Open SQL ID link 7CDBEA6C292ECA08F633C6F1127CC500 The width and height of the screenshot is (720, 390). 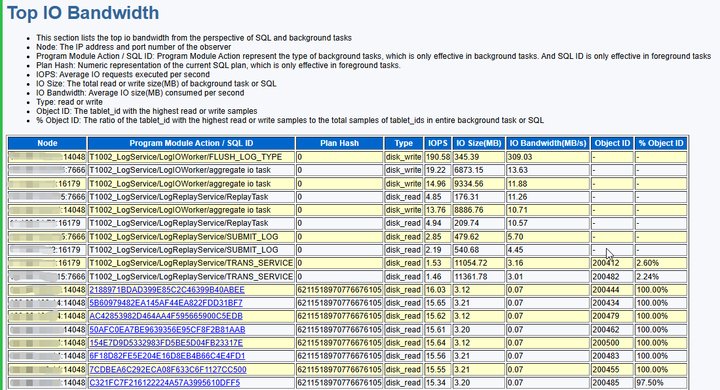click(168, 369)
